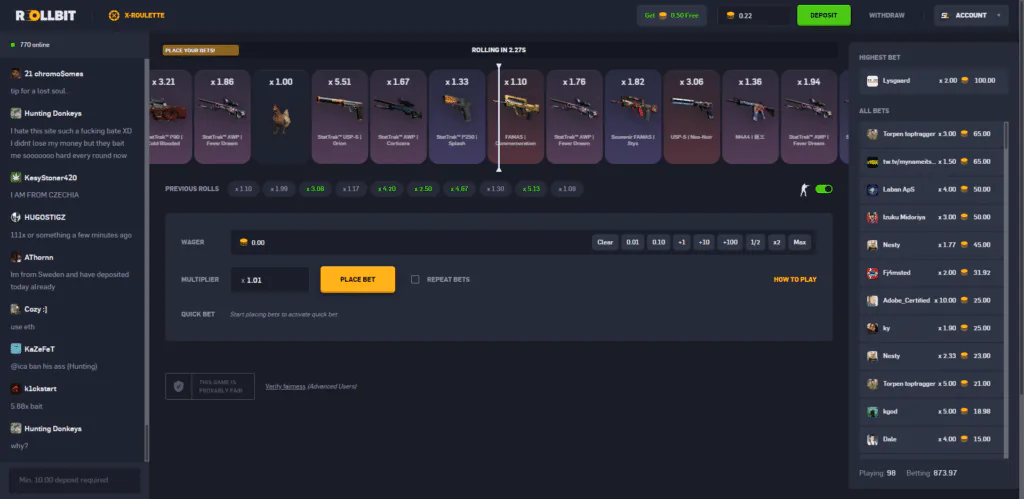Click KaZeFeT chat avatar
The width and height of the screenshot is (1024, 499).
click(16, 349)
